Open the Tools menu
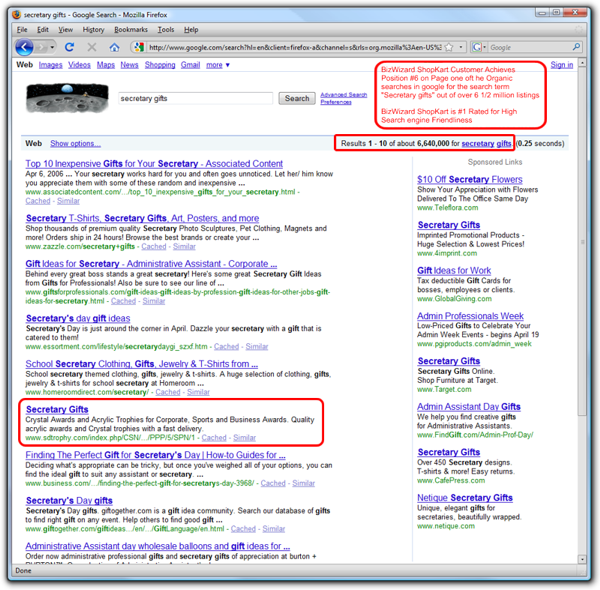This screenshot has width=600, height=590. (166, 29)
